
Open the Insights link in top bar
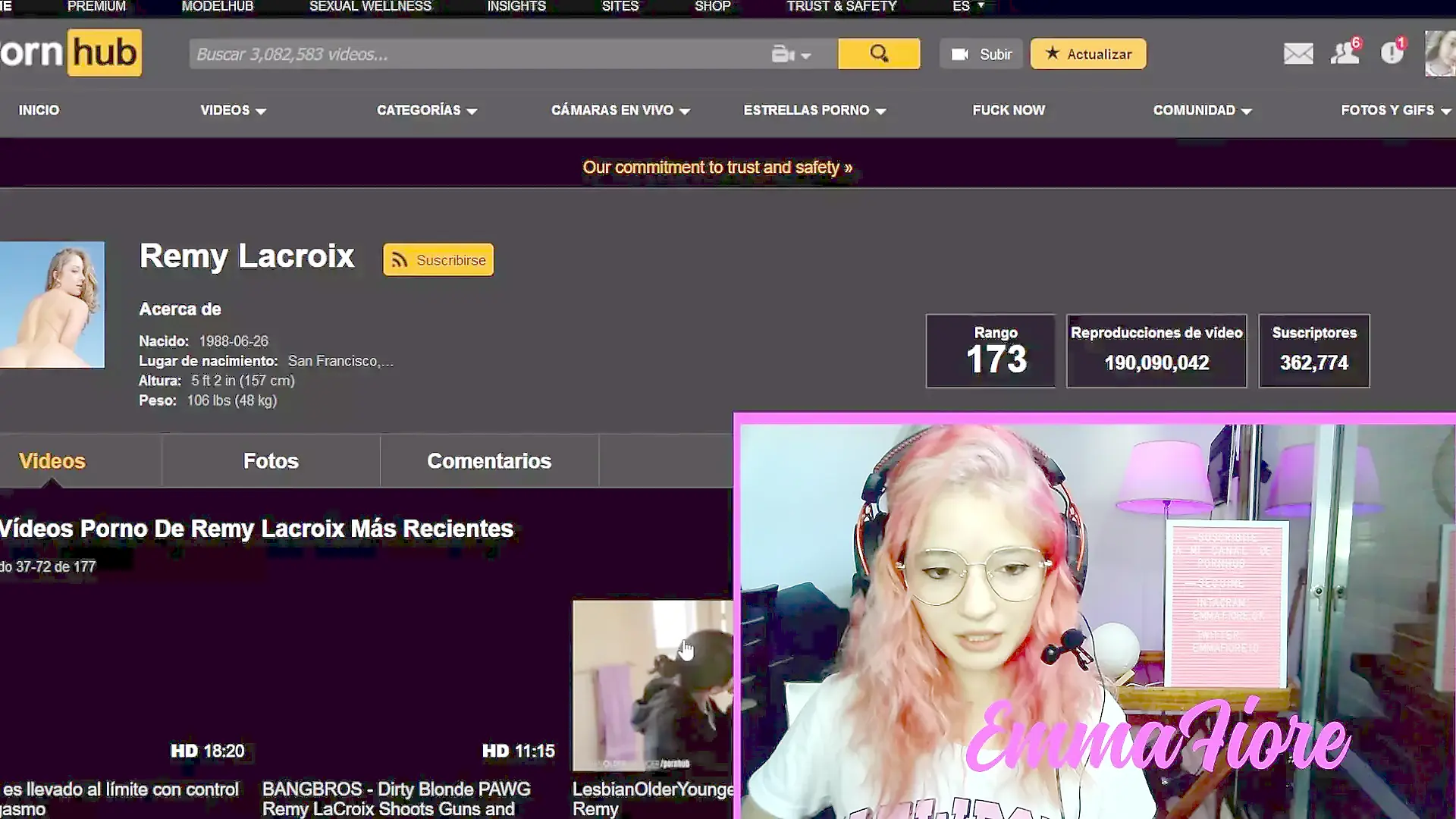[x=516, y=6]
